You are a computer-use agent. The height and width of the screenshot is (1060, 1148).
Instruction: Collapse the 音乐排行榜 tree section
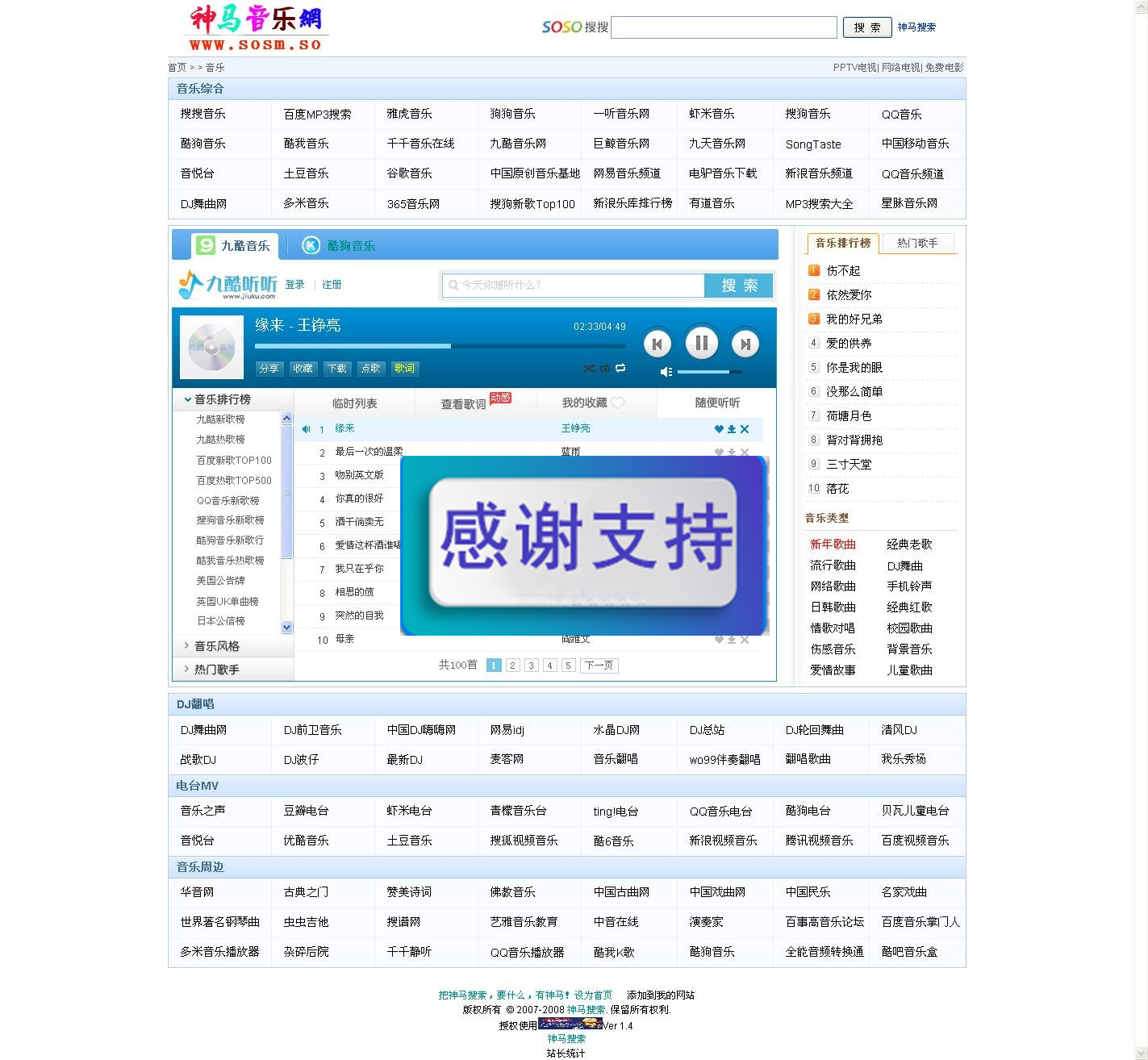(233, 399)
